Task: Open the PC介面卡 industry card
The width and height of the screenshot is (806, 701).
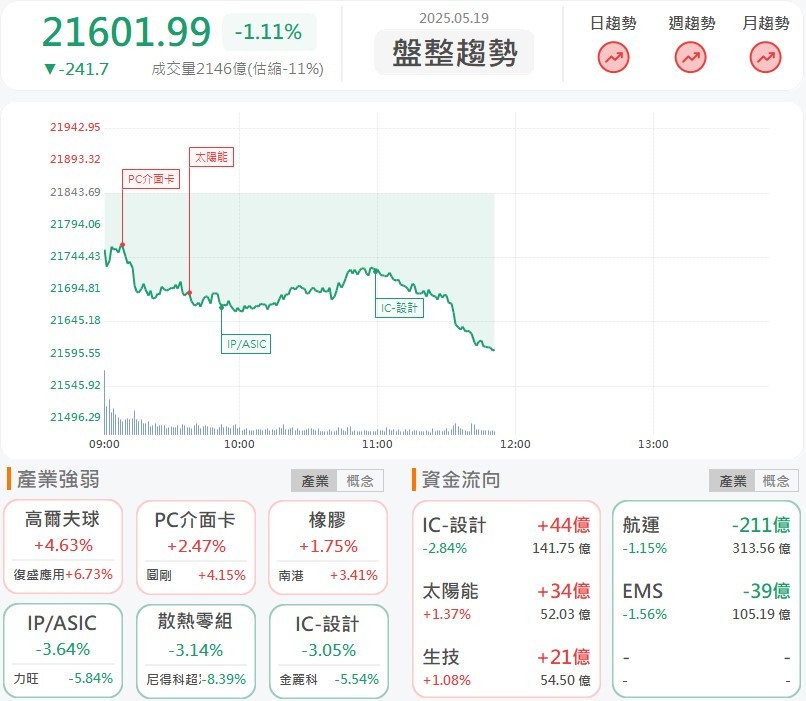Action: [196, 547]
